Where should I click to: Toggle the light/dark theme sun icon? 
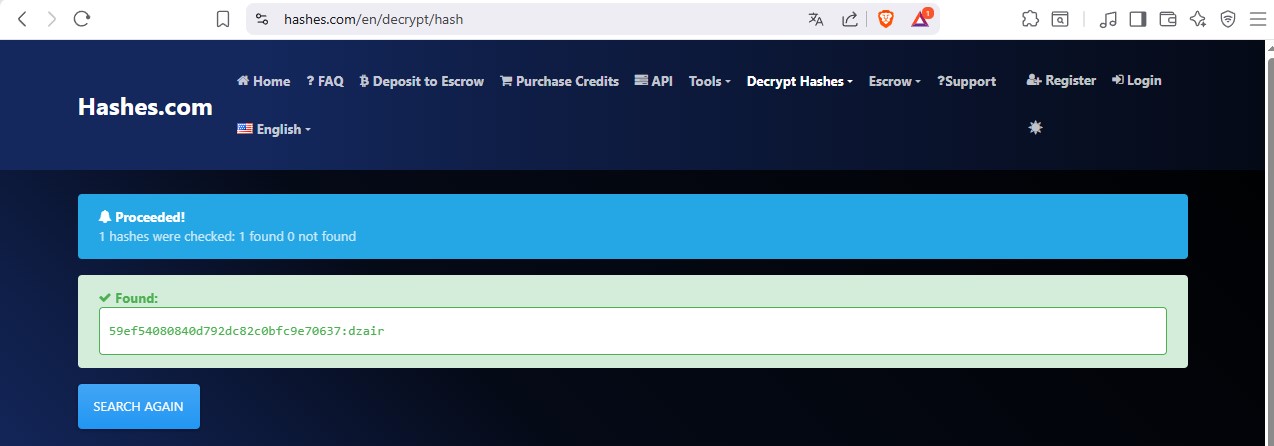tap(1035, 127)
